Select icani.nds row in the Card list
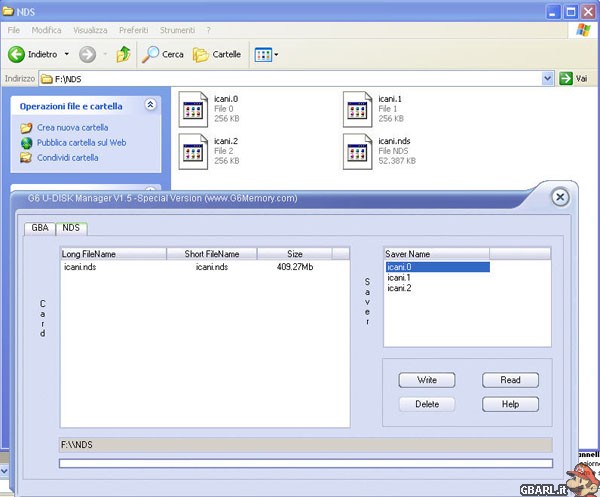The width and height of the screenshot is (600, 497). pyautogui.click(x=205, y=267)
